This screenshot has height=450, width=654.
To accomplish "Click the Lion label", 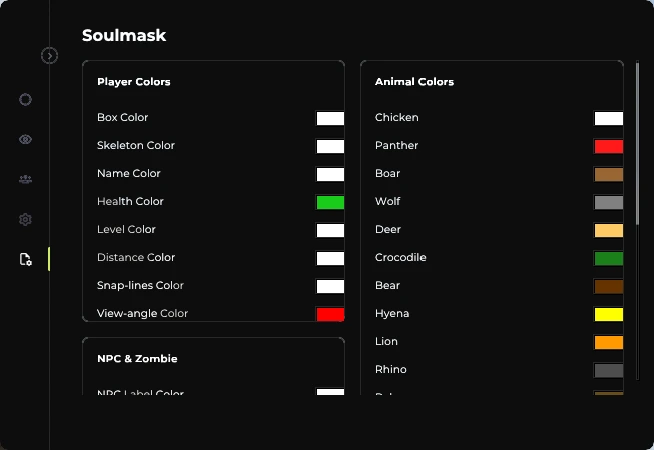I will click(386, 341).
